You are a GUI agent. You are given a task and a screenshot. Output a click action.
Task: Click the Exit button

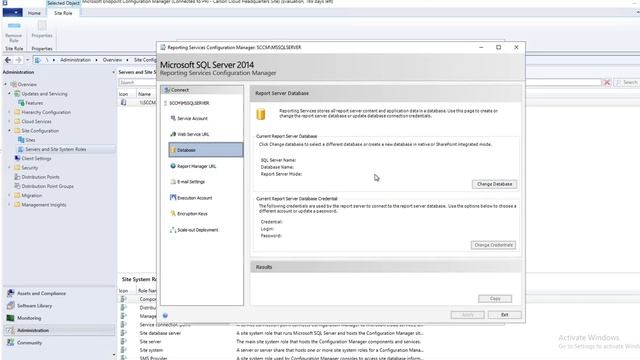coord(504,315)
